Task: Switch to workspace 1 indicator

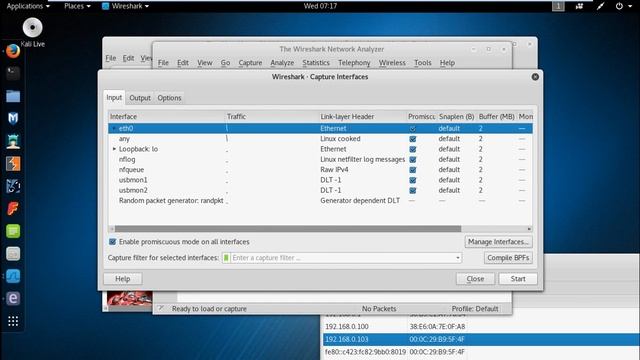Action: coord(558,6)
